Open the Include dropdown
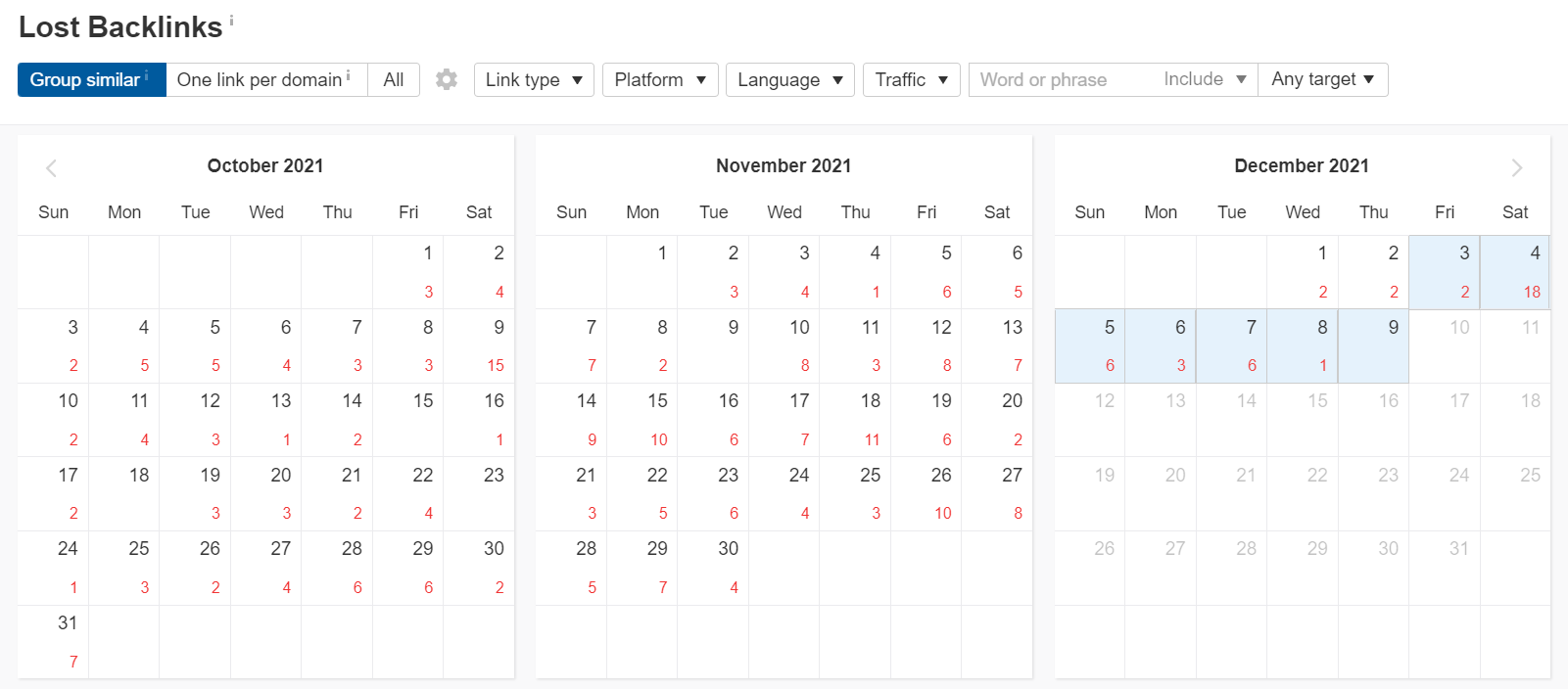 click(1205, 79)
